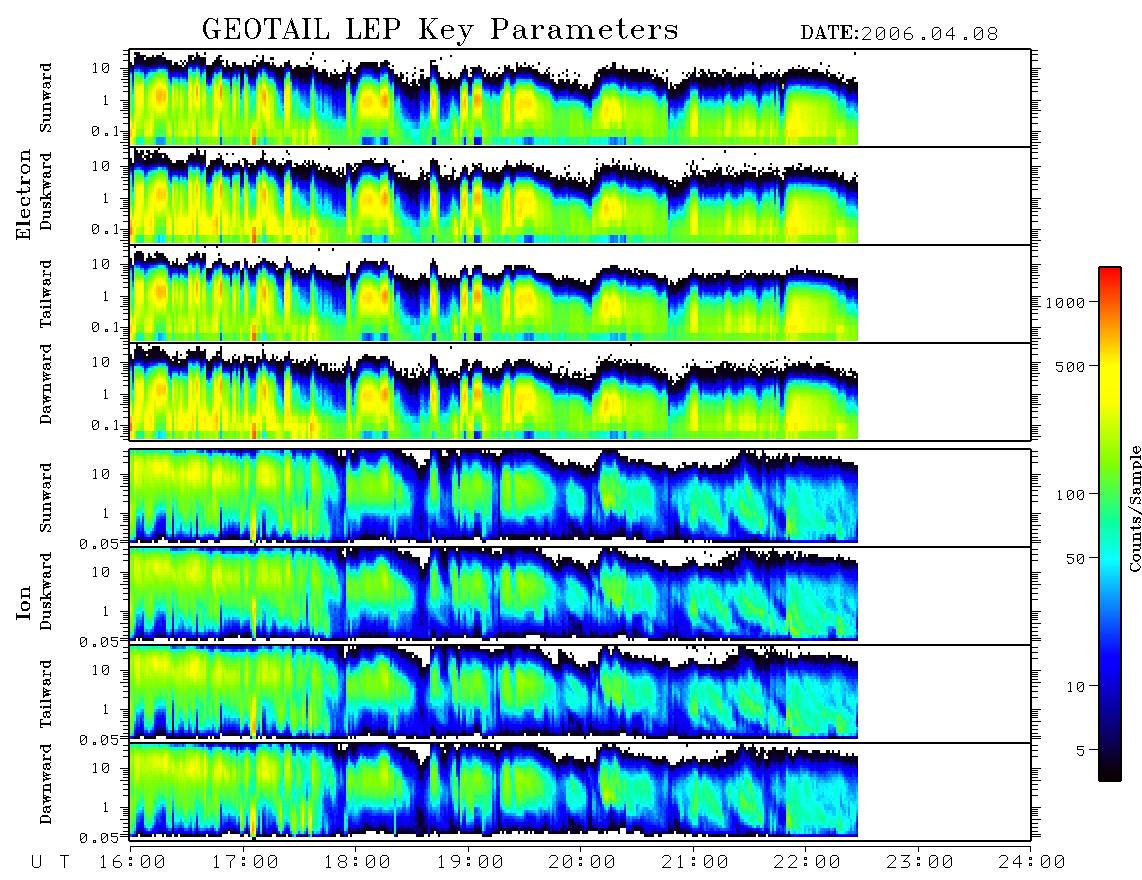Viewport: 1142px width, 880px height.
Task: Click the 24:00 time axis label
Action: pos(1031,862)
